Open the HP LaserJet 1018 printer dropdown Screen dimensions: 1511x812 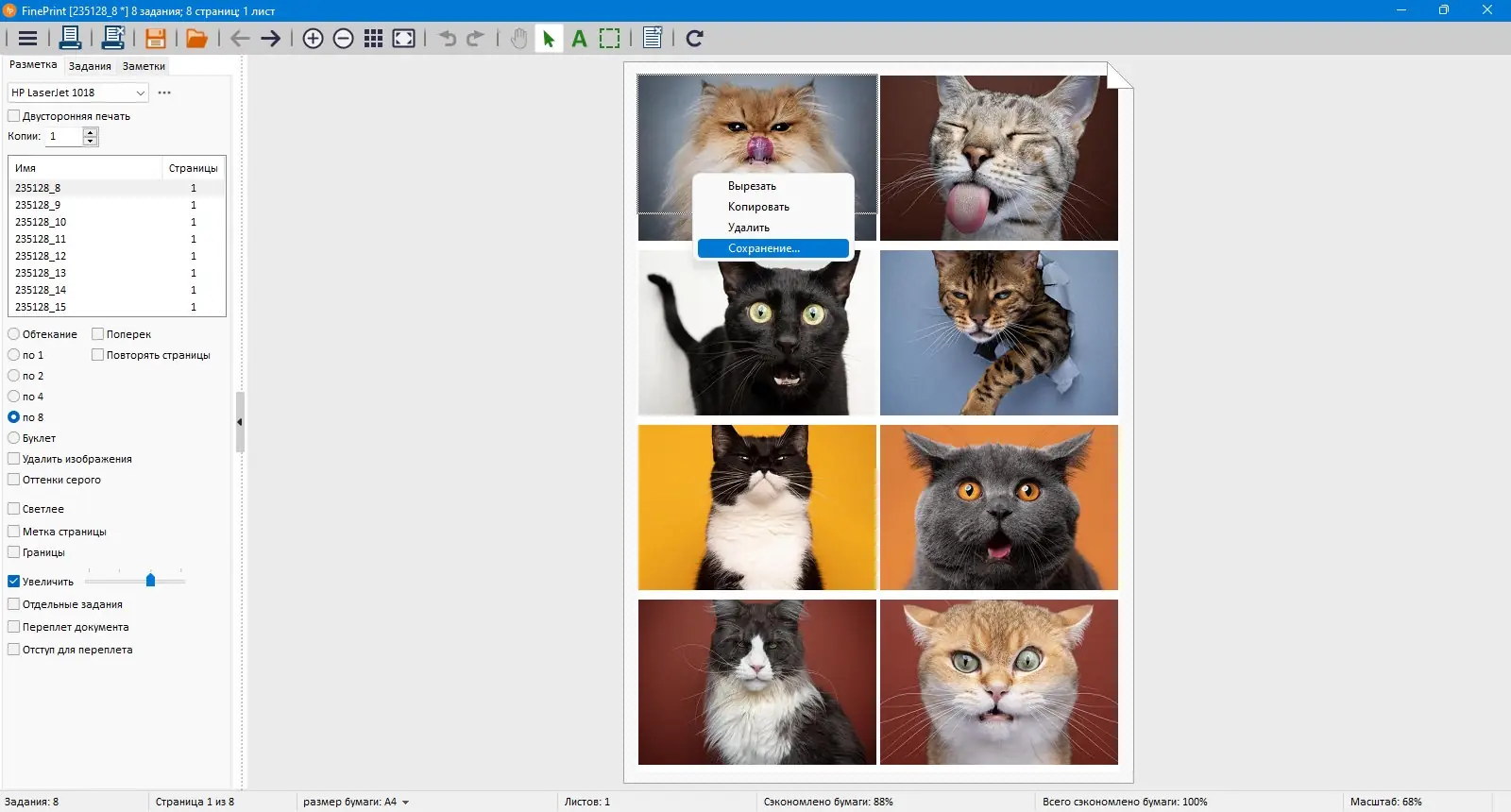click(78, 93)
